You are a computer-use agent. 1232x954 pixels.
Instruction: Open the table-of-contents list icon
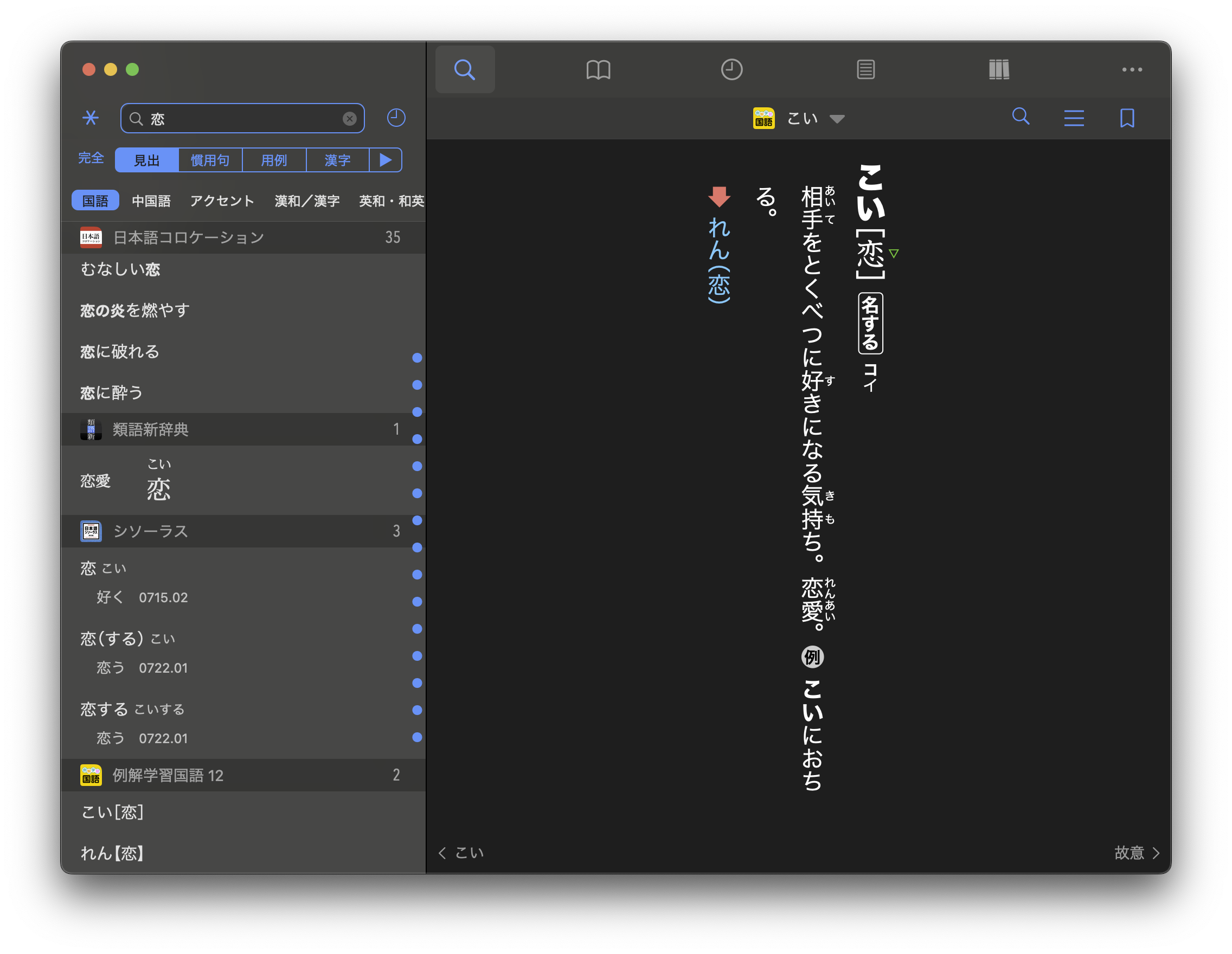[x=1074, y=118]
